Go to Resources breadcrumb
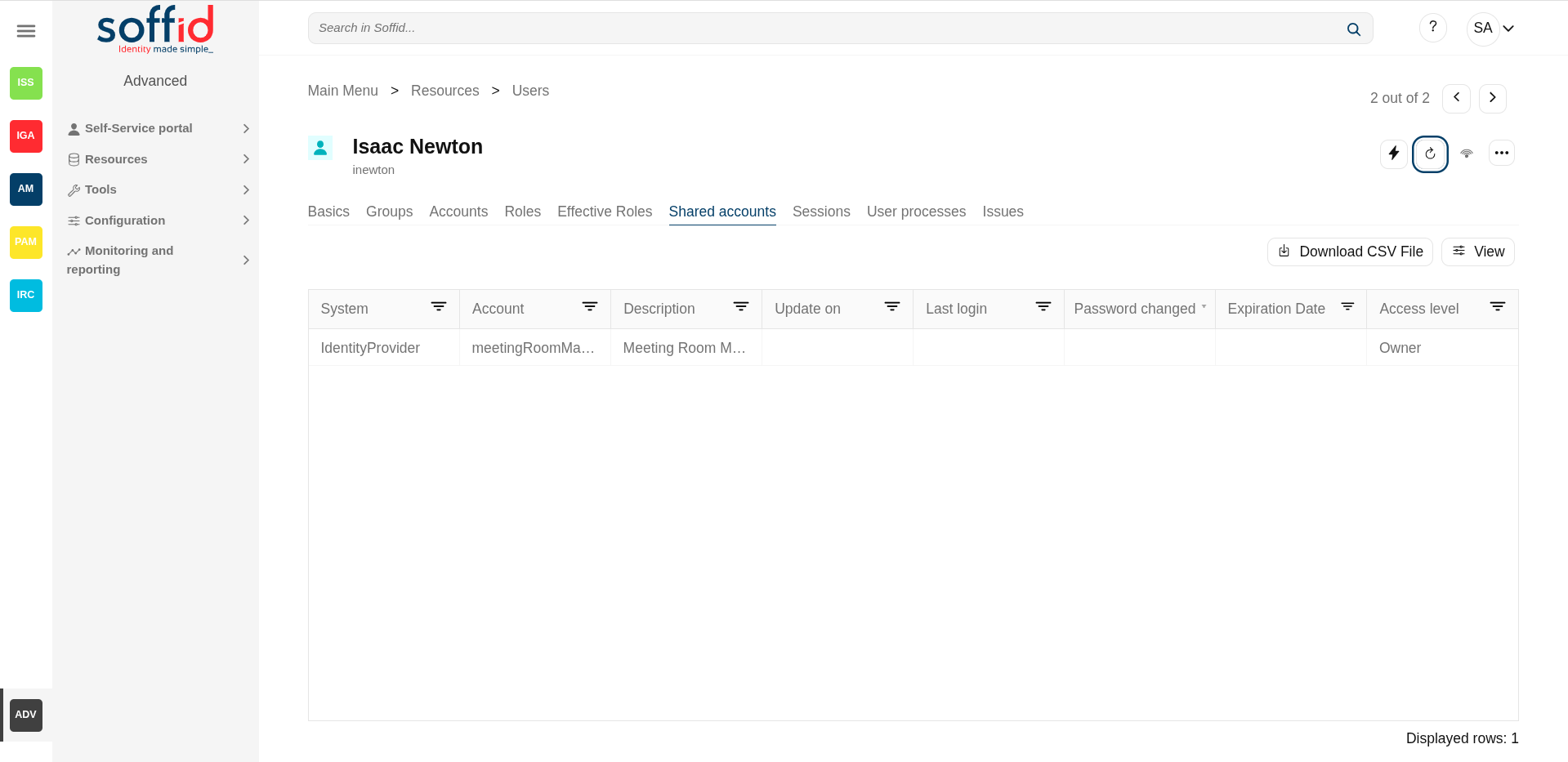 click(445, 91)
